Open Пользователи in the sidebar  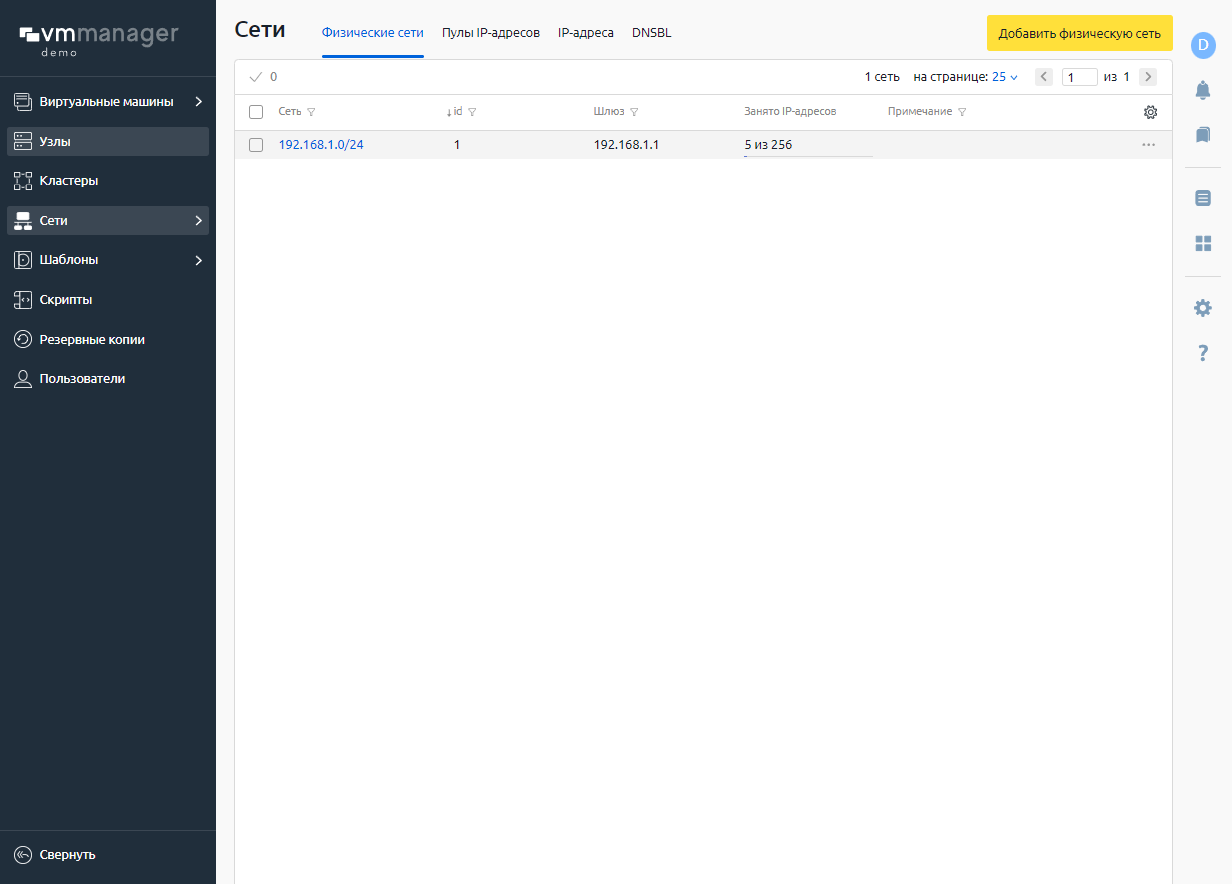click(x=108, y=379)
